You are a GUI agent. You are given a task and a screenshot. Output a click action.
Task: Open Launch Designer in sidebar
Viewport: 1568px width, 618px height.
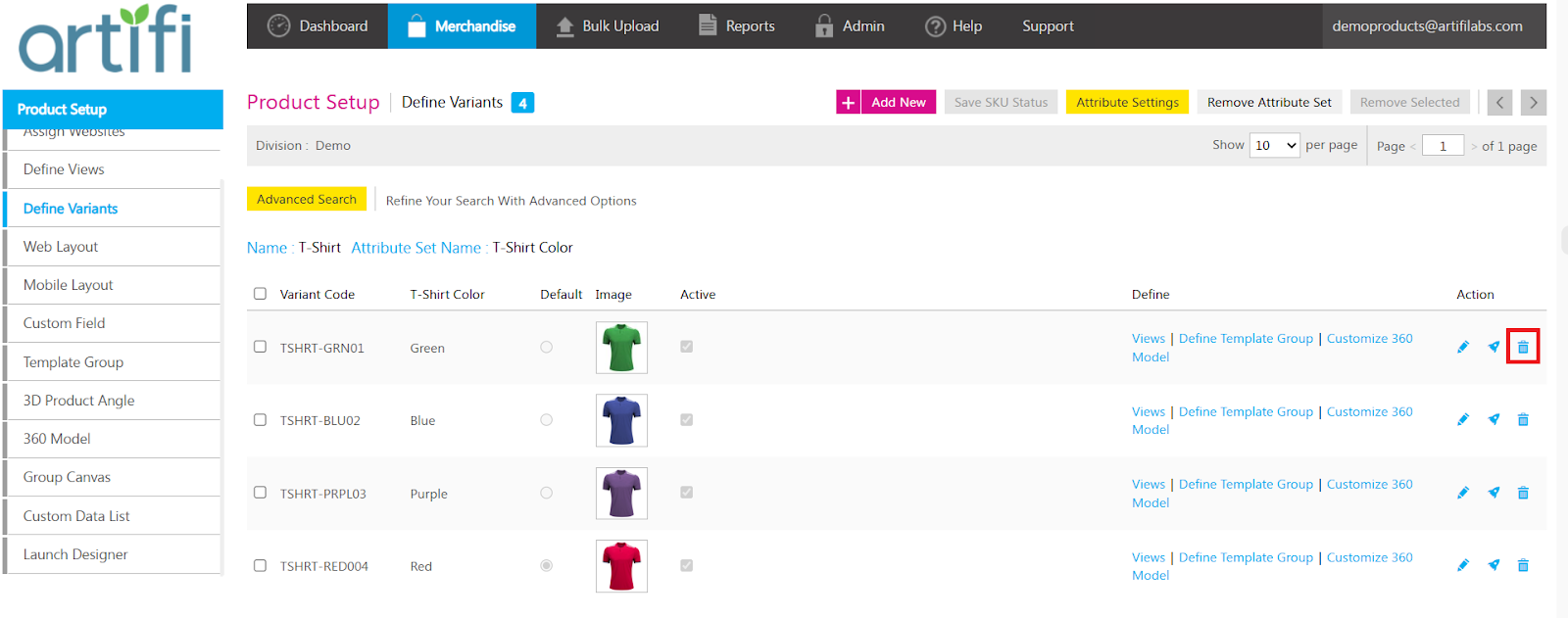pyautogui.click(x=113, y=554)
